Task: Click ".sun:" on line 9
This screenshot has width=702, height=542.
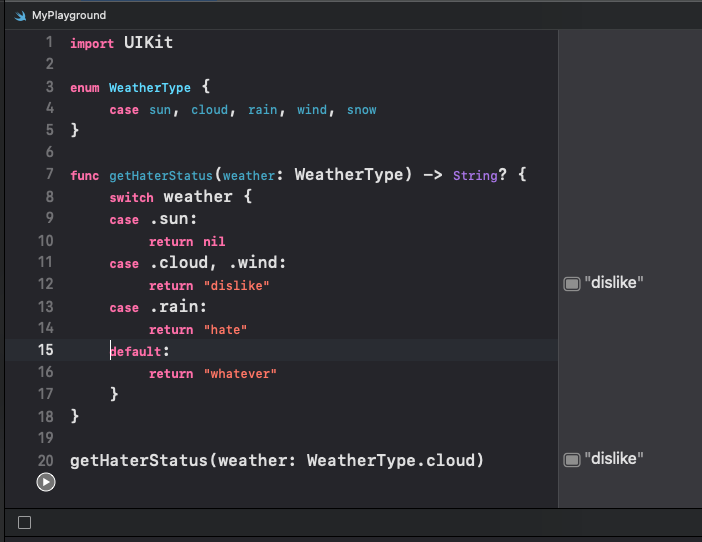Action: click(x=173, y=219)
